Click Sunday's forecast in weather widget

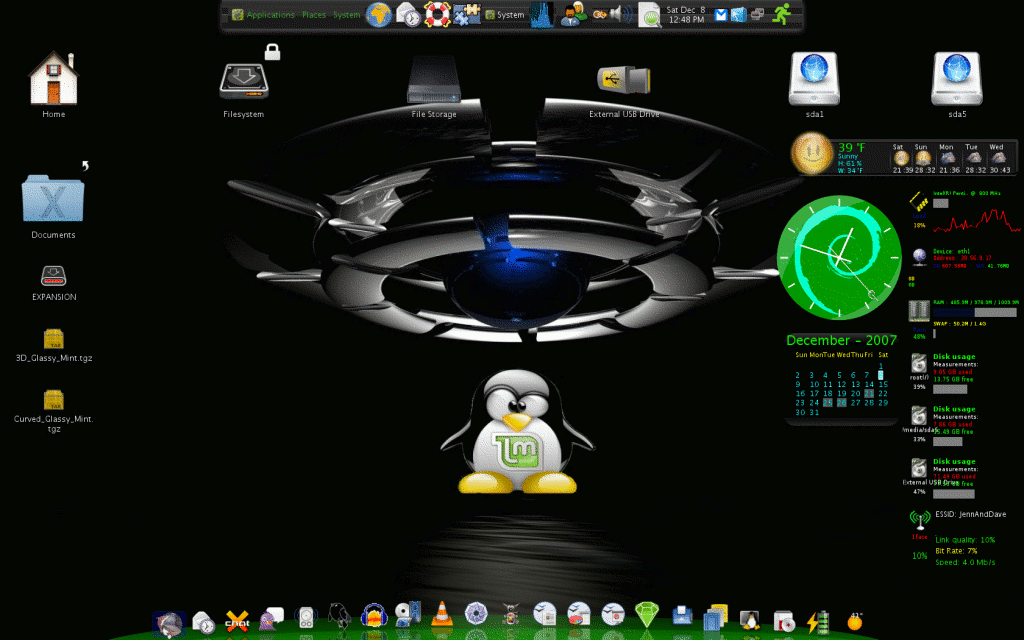pos(923,159)
